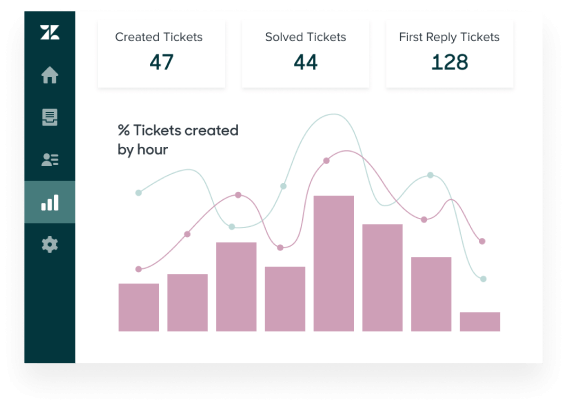Viewport: 568px width, 402px height.
Task: Open the Home icon in sidebar
Action: pyautogui.click(x=50, y=75)
